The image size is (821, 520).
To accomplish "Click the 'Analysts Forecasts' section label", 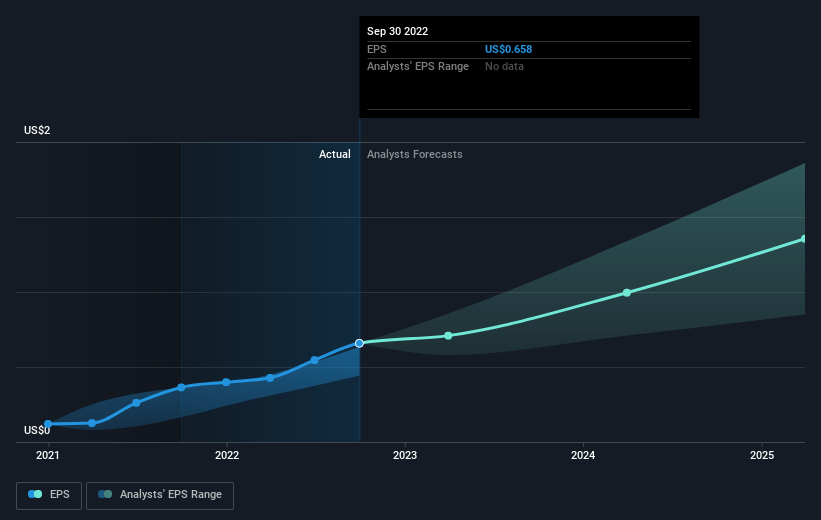I will tap(415, 154).
